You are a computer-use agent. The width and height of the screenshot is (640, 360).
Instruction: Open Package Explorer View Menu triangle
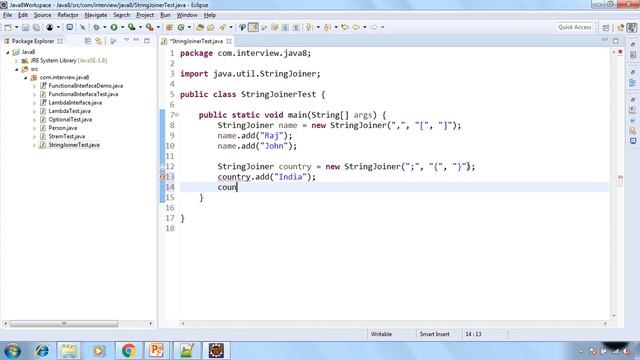coord(127,40)
